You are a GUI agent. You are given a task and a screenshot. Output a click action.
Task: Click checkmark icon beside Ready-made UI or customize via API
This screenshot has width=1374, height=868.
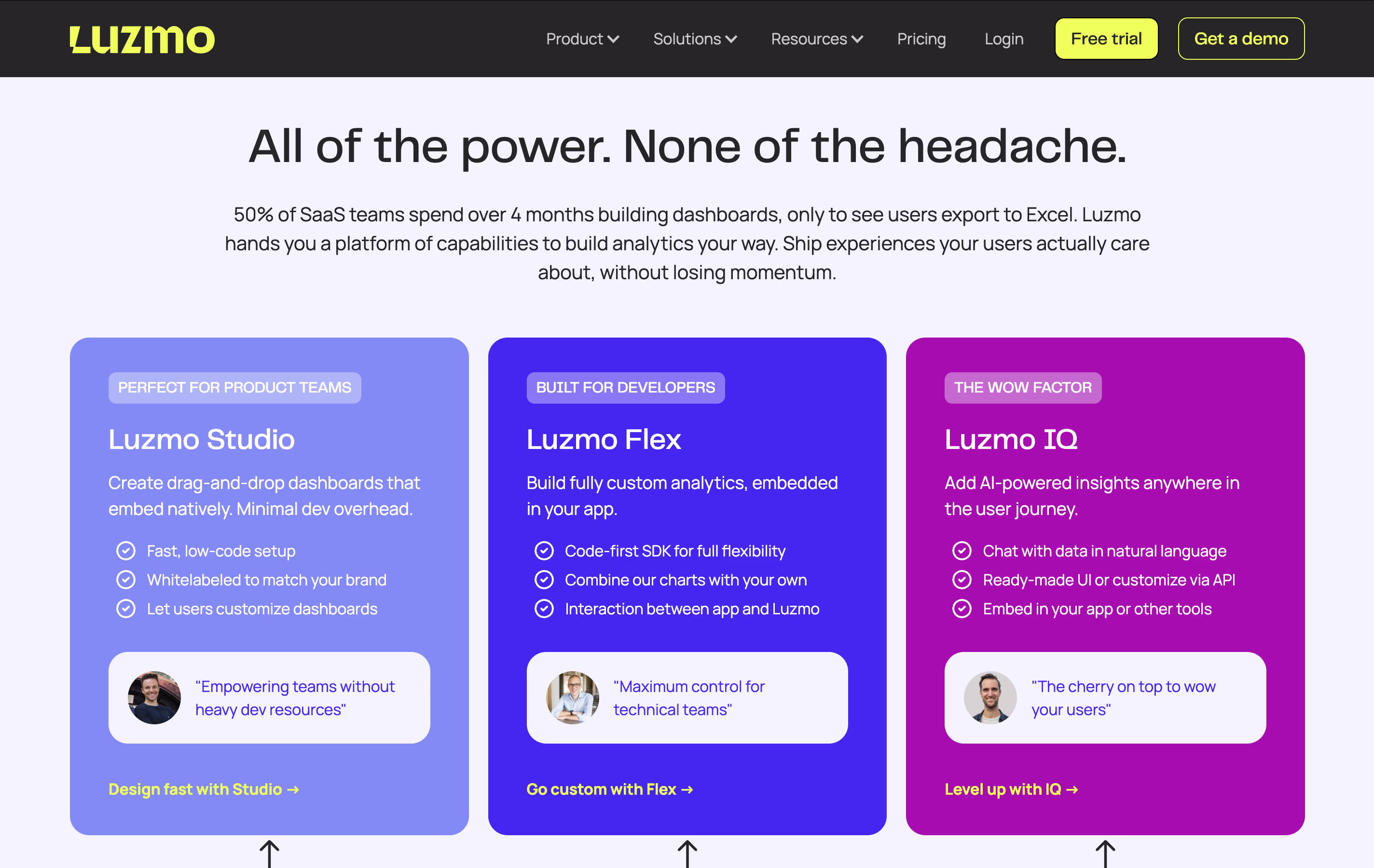coord(962,580)
